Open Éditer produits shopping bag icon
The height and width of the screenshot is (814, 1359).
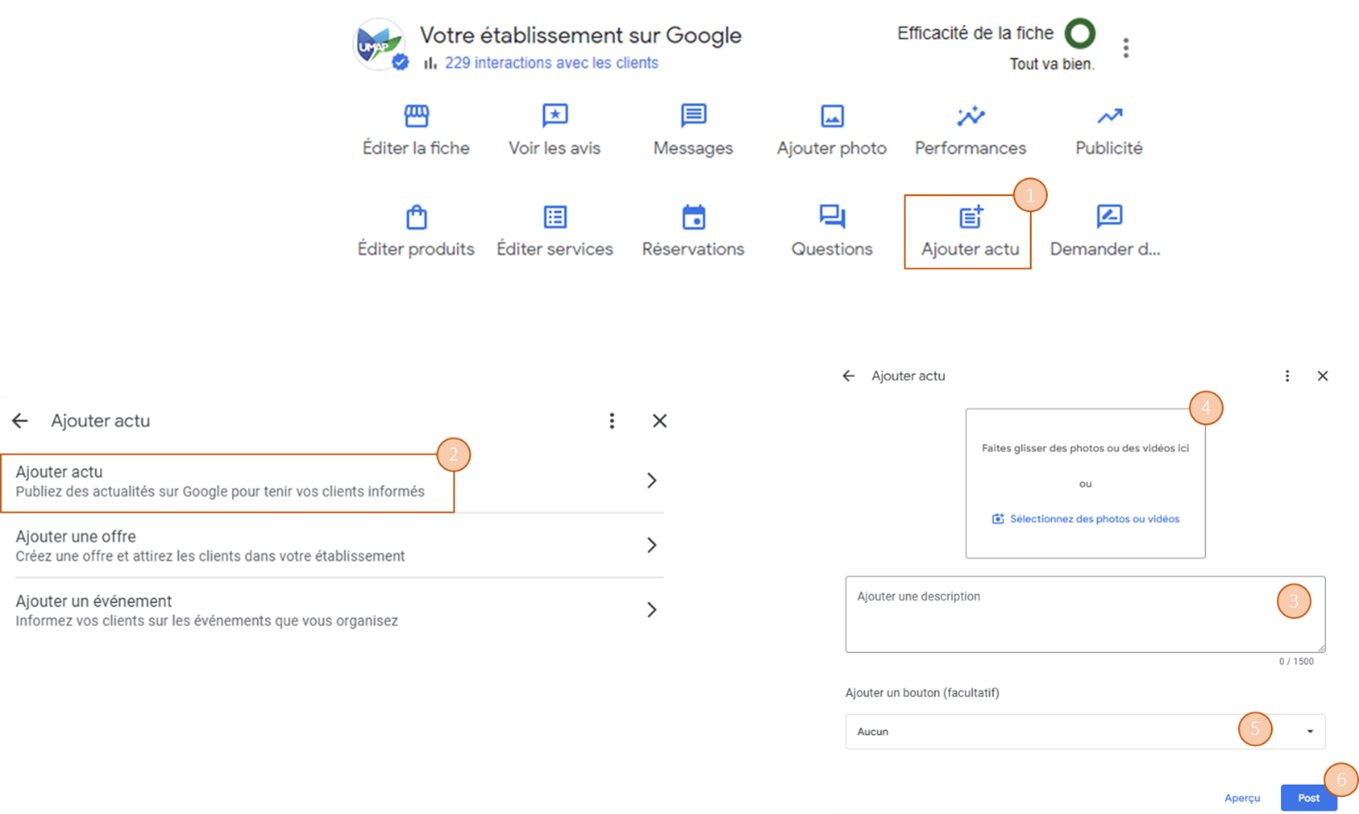pyautogui.click(x=416, y=217)
